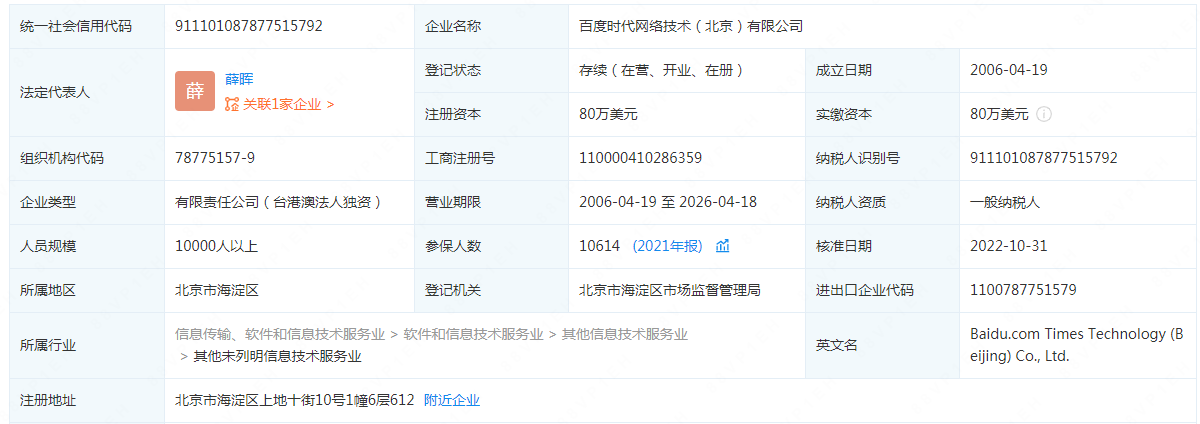
Task: Select business registration number 110000410286359
Action: [640, 158]
